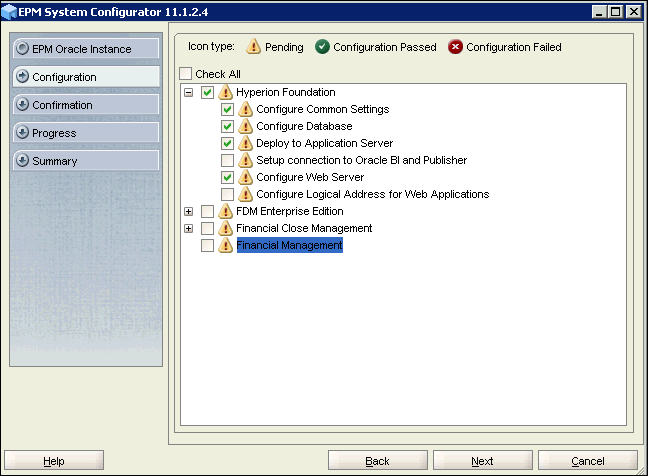This screenshot has width=648, height=476.
Task: Click the red Configuration Failed legend icon
Action: click(455, 47)
